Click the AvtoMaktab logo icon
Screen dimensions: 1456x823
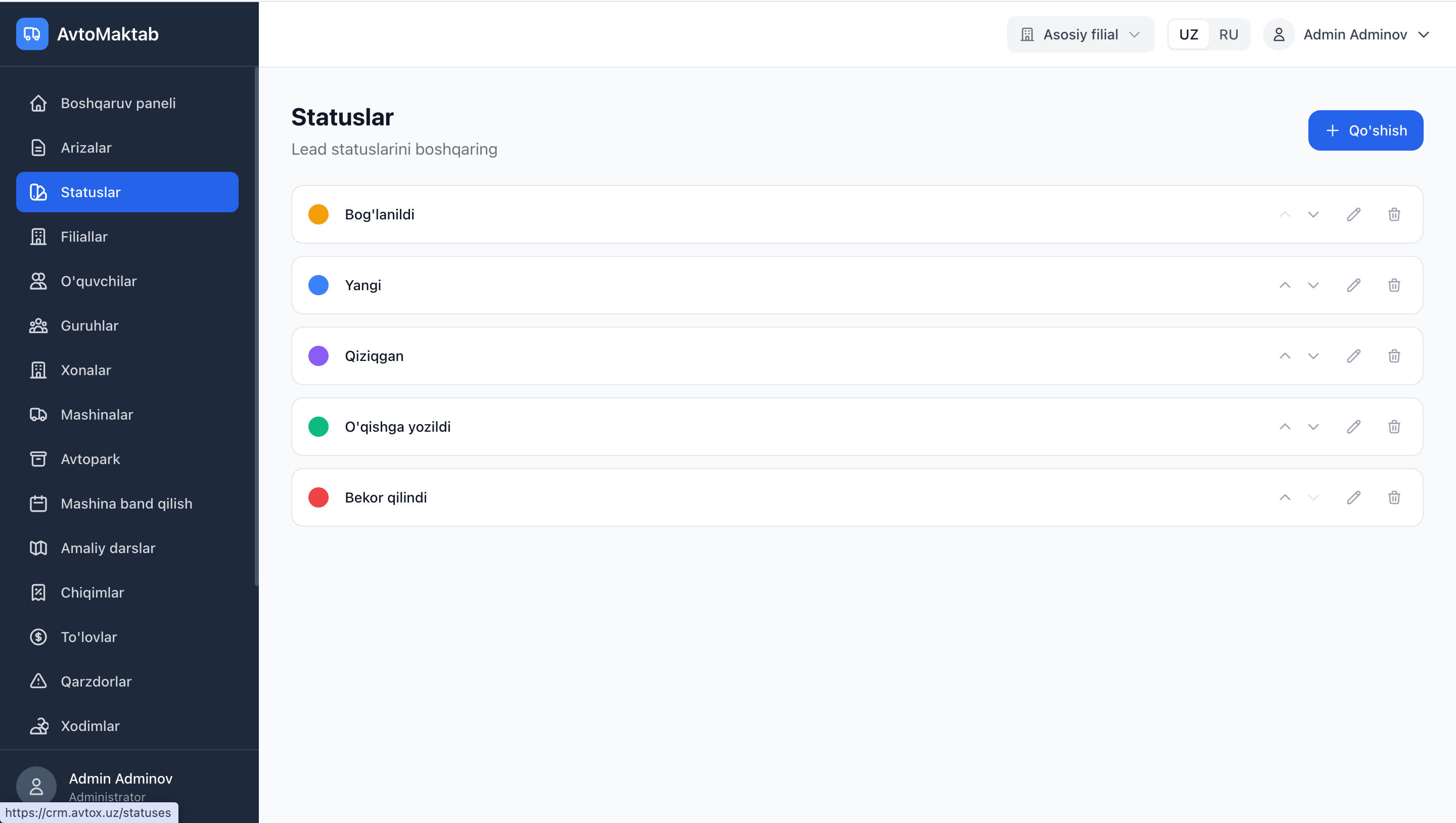[32, 34]
